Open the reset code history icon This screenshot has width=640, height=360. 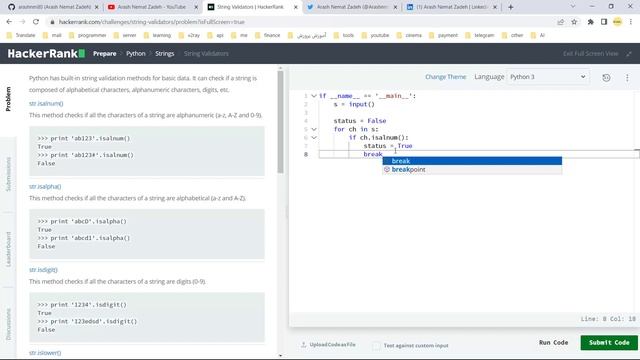606,78
